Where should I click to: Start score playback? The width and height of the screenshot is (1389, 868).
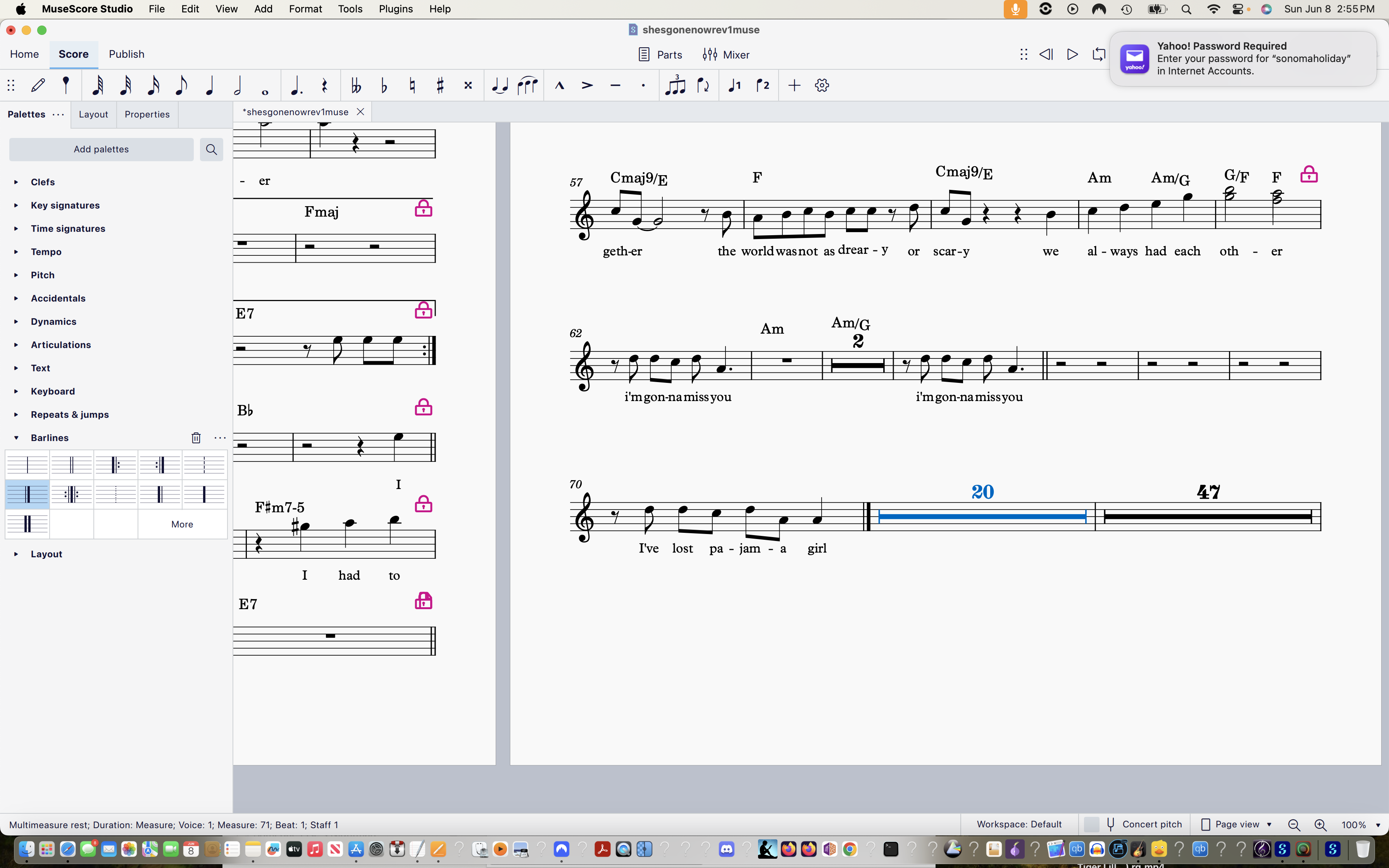point(1072,55)
